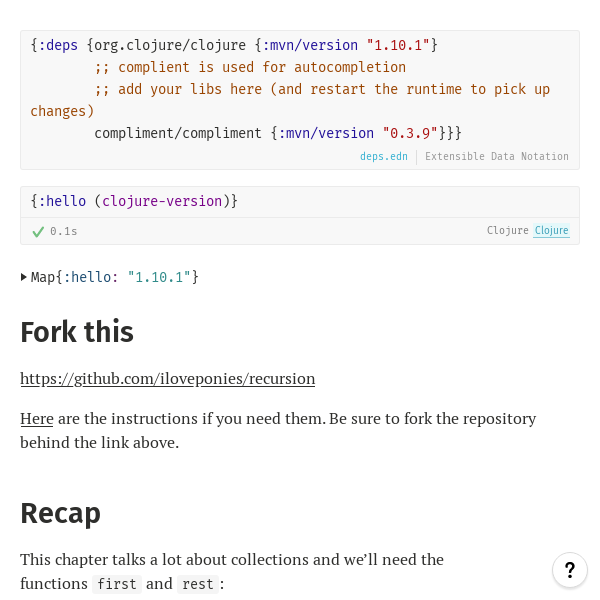Open the blue Clojure runtime link
This screenshot has height=600, width=600.
551,231
